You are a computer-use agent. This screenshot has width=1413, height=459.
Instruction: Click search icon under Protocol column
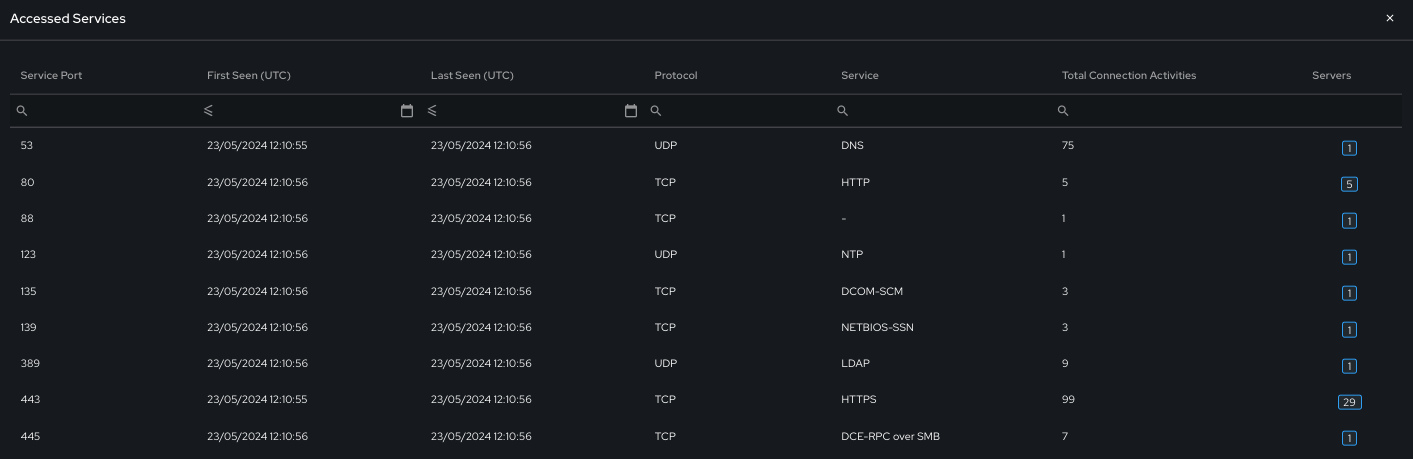[x=656, y=111]
